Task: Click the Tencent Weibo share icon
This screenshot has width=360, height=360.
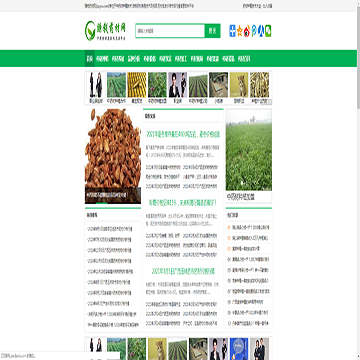Action: [x=254, y=31]
